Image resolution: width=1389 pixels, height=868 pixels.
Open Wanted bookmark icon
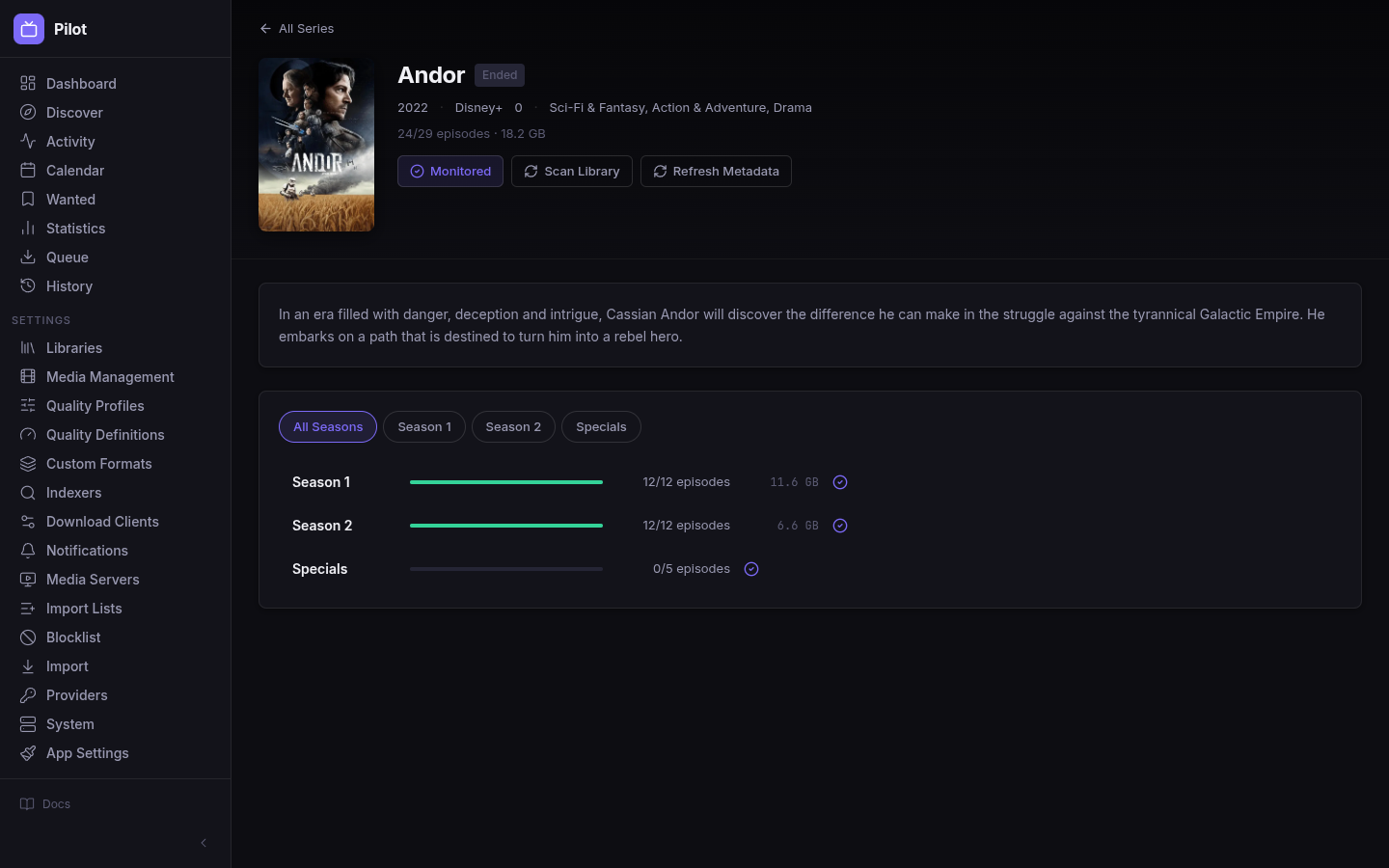click(x=28, y=200)
